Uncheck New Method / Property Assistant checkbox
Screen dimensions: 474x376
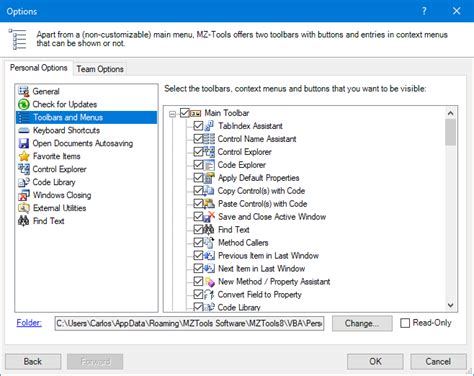198,282
